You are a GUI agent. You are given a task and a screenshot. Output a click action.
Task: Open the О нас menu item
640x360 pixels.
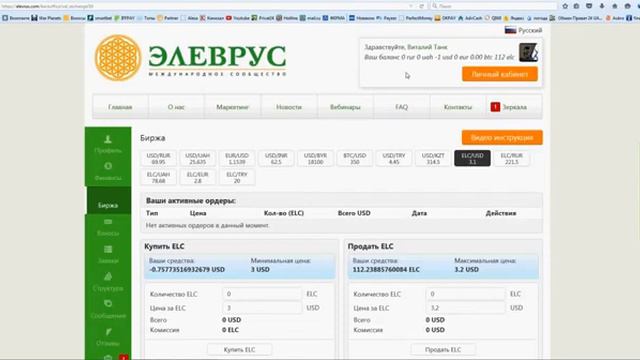(176, 107)
